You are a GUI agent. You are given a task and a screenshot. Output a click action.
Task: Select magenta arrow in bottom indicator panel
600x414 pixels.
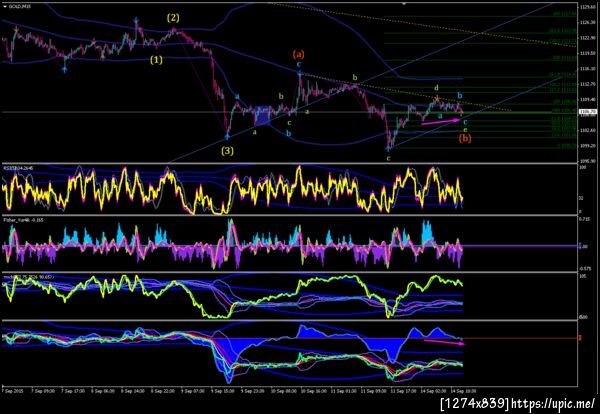pos(444,342)
